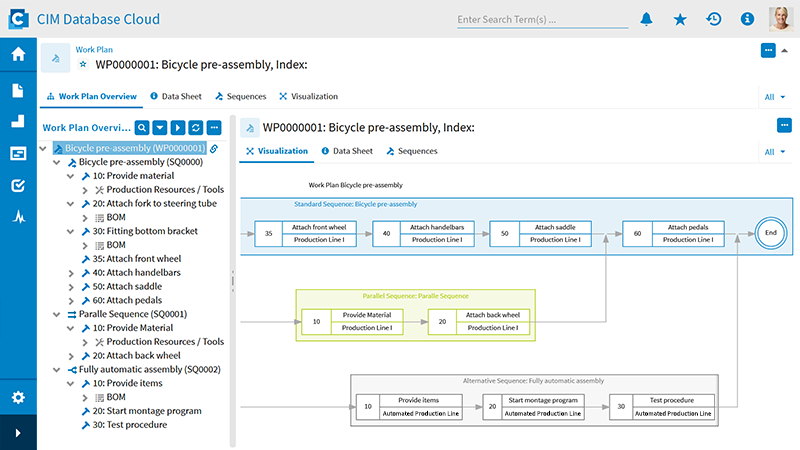
Task: Select 35: Attach front wheel tree item
Action: coord(130,259)
